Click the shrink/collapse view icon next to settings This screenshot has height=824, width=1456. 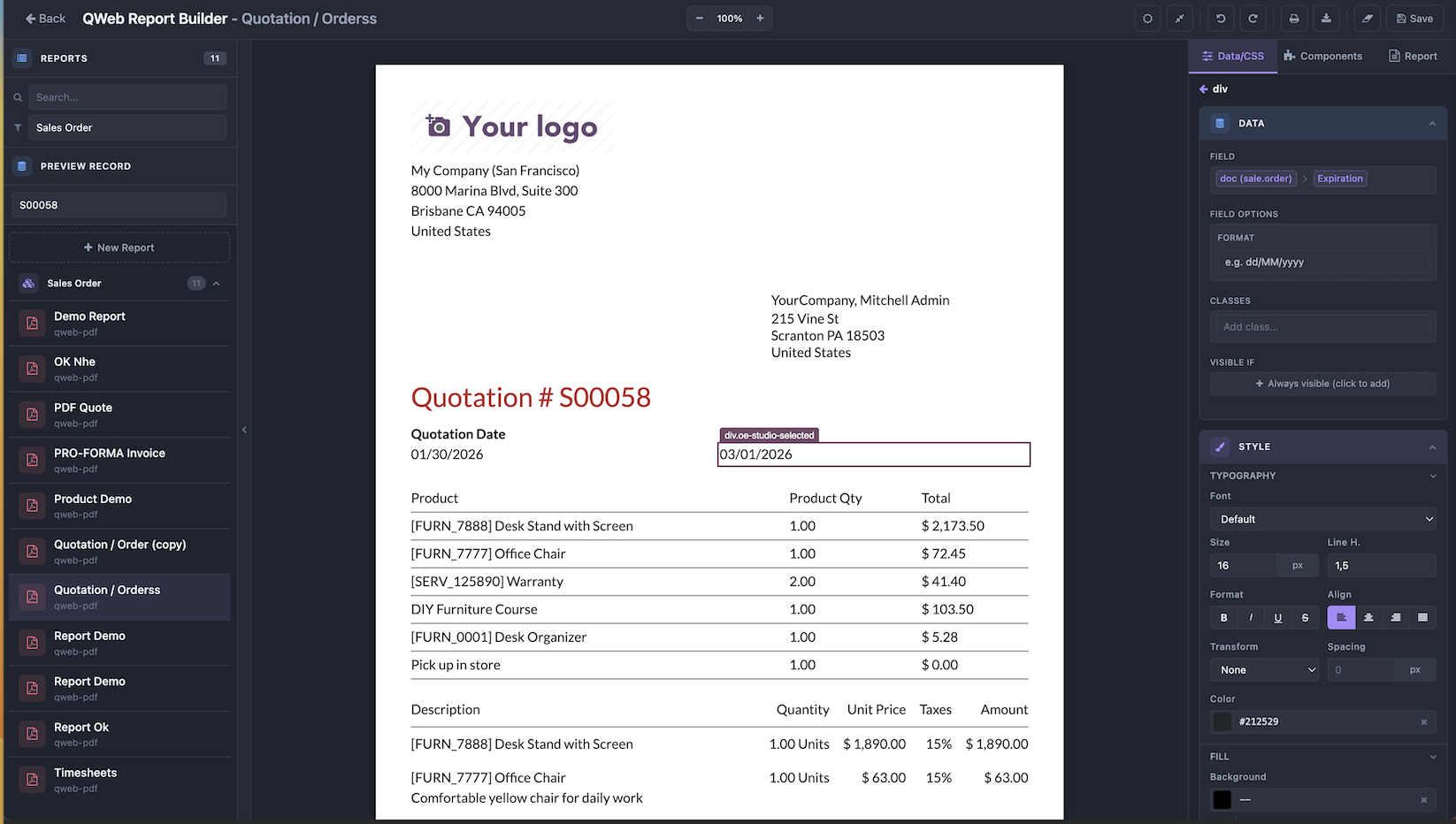(1180, 18)
